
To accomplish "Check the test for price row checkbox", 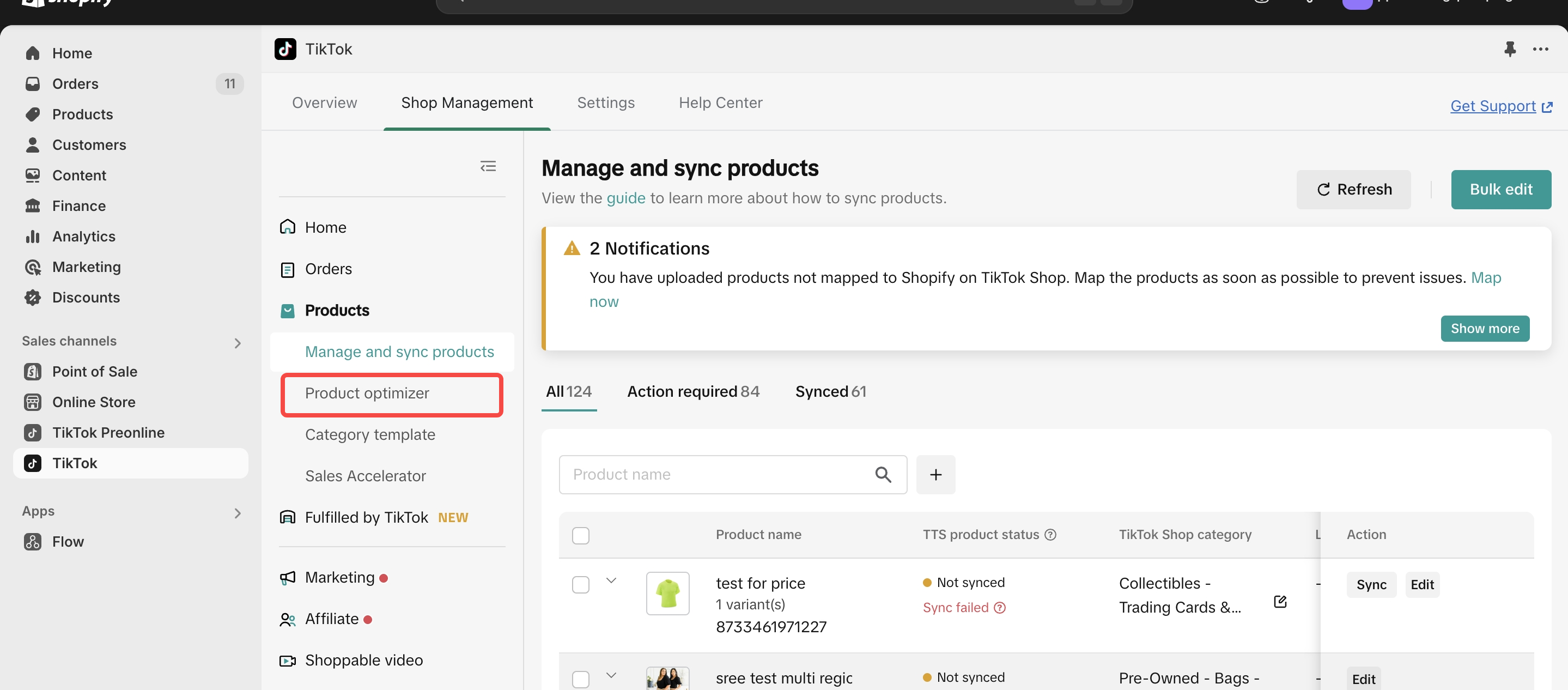I will [580, 584].
